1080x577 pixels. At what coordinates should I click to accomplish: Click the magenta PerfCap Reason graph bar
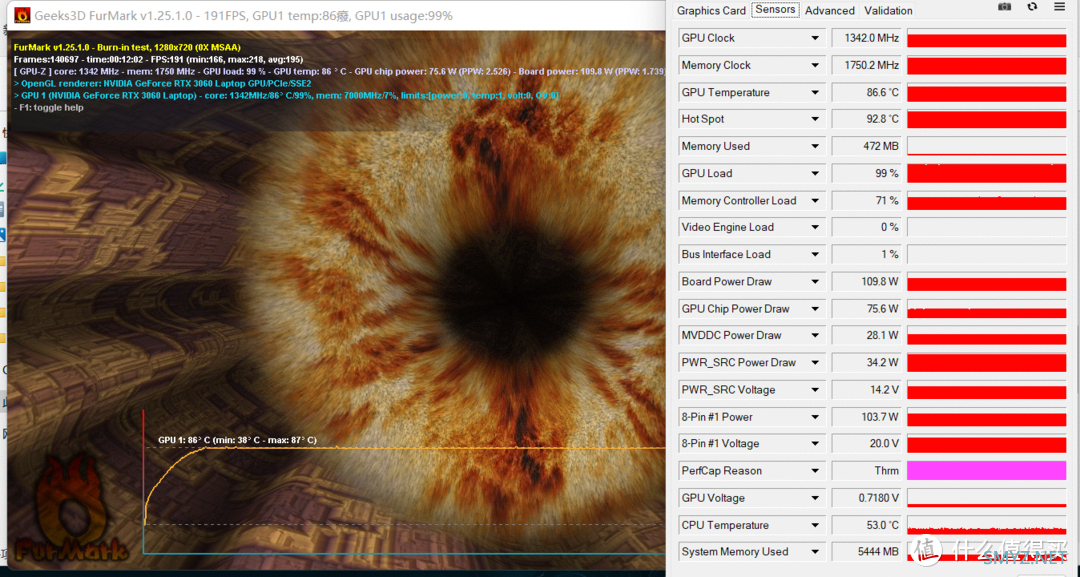[986, 471]
